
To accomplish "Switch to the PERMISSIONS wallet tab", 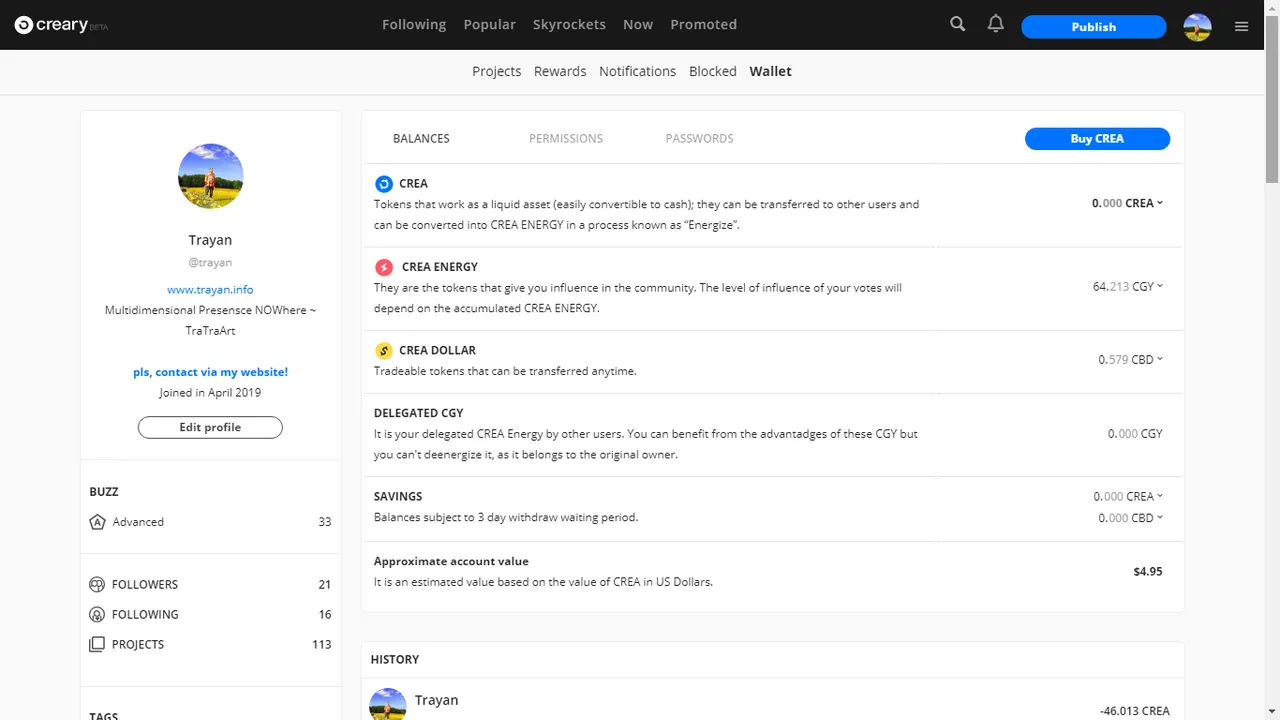I will point(566,138).
